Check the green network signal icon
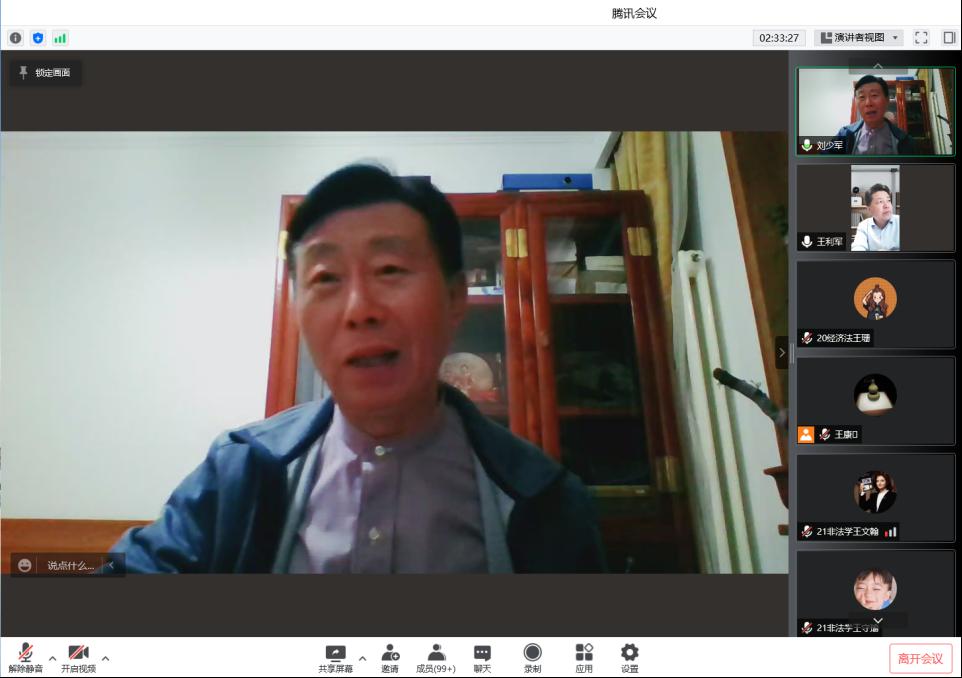Screen dimensions: 962x678 click(x=60, y=38)
